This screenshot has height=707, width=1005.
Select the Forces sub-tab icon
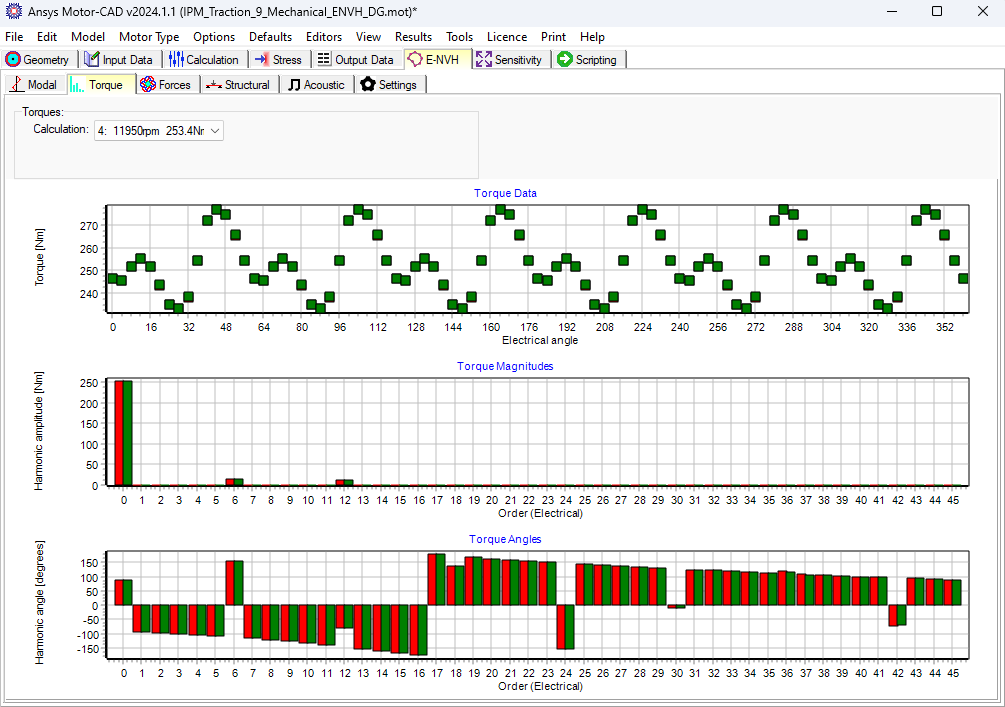[148, 85]
